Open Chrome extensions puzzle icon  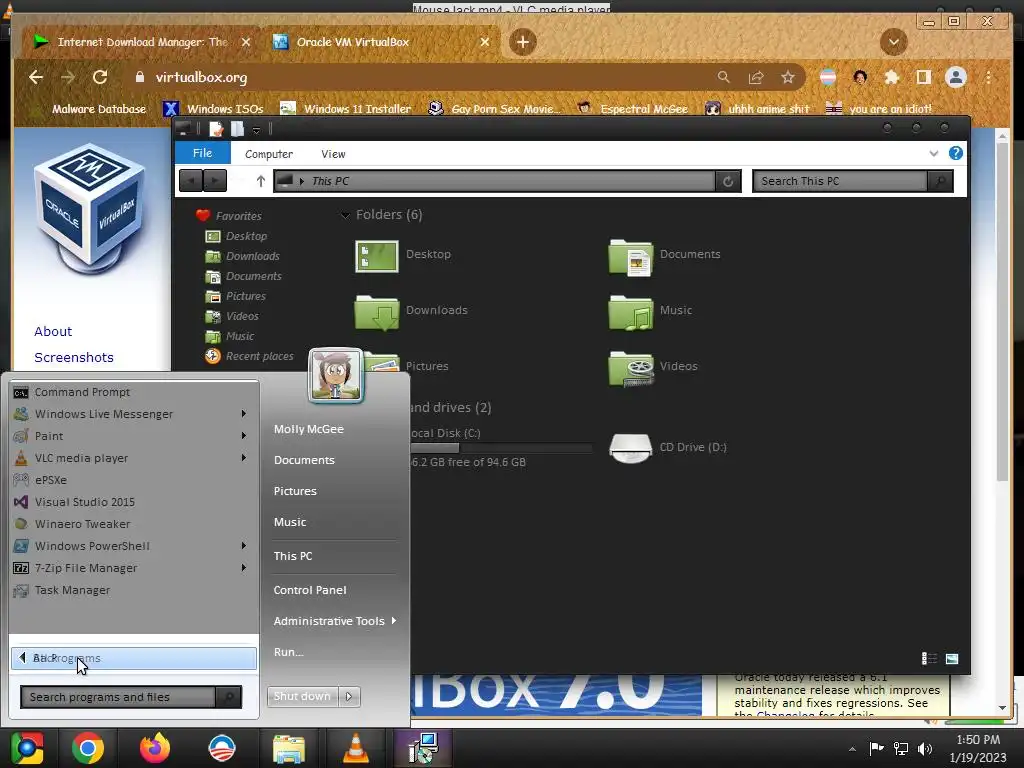(x=891, y=77)
